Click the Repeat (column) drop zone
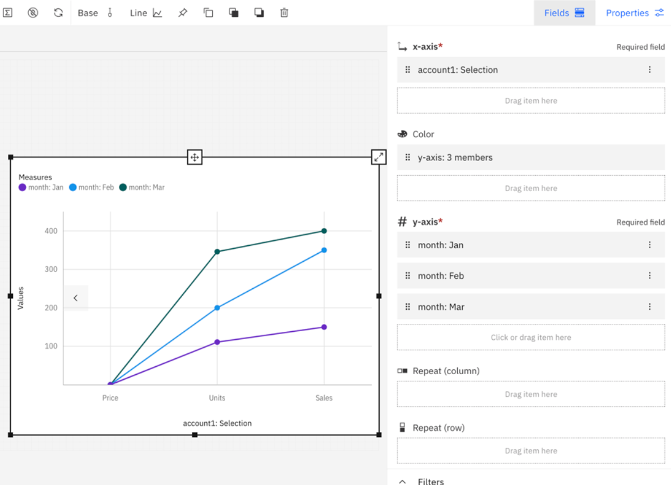This screenshot has height=486, width=672. pyautogui.click(x=531, y=394)
